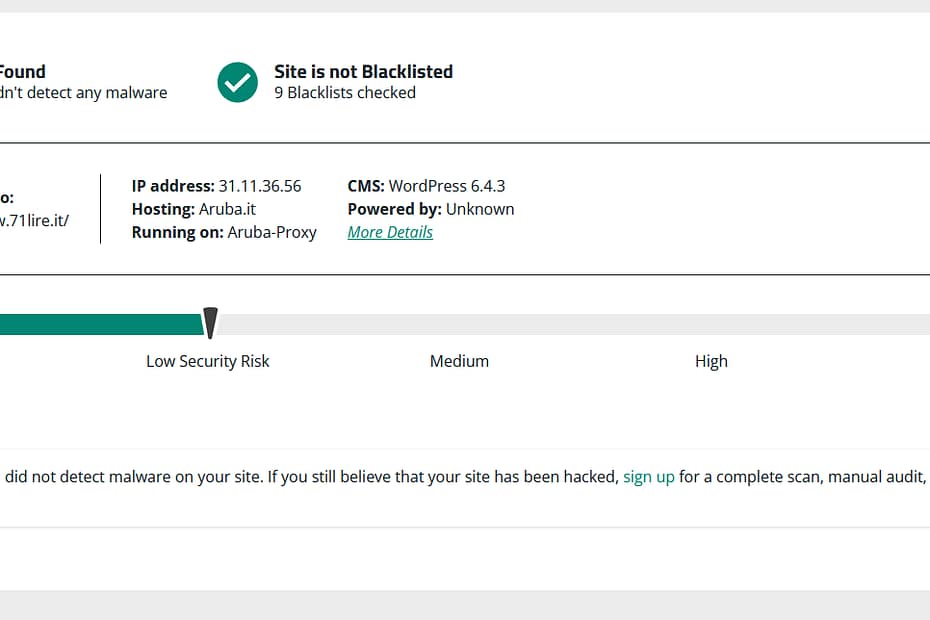
Task: Click the "did not detect malware" message
Action: pyautogui.click(x=300, y=477)
